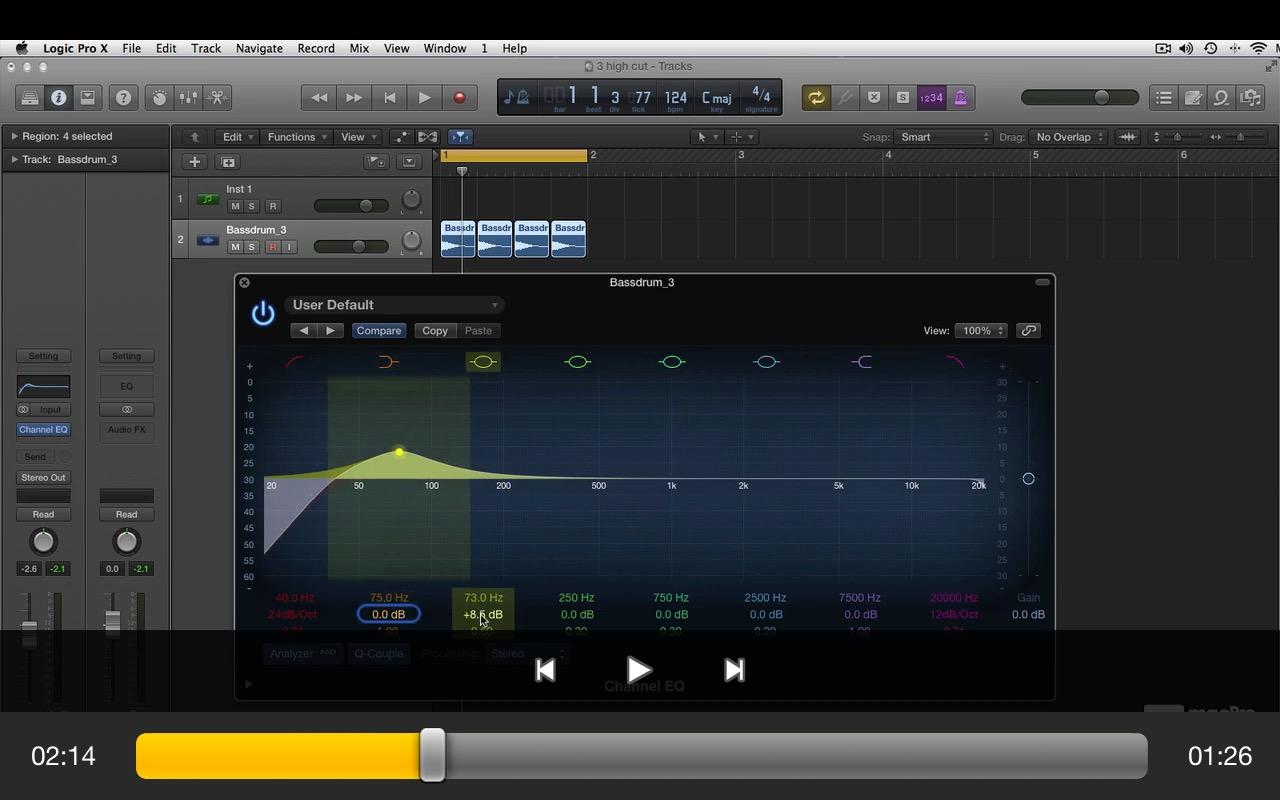Toggle Channel EQ power button off
The image size is (1280, 800).
click(x=263, y=314)
